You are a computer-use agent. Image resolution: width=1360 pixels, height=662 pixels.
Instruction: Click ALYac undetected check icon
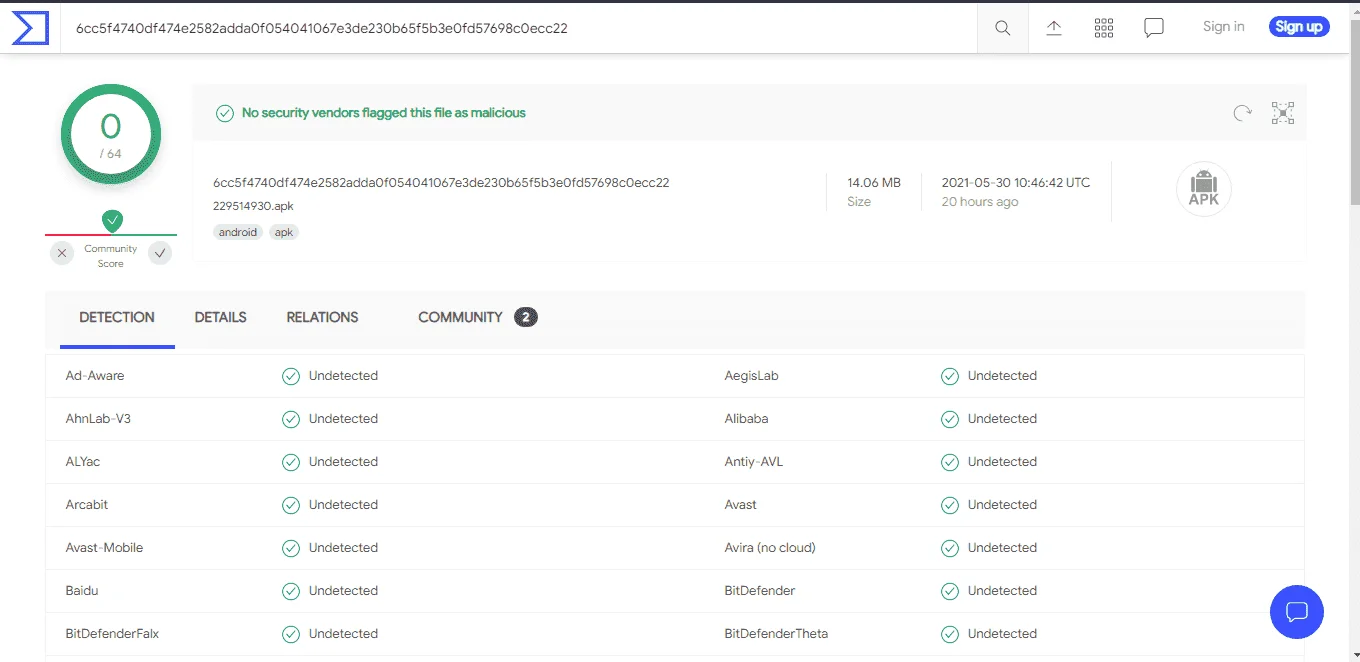pyautogui.click(x=291, y=462)
